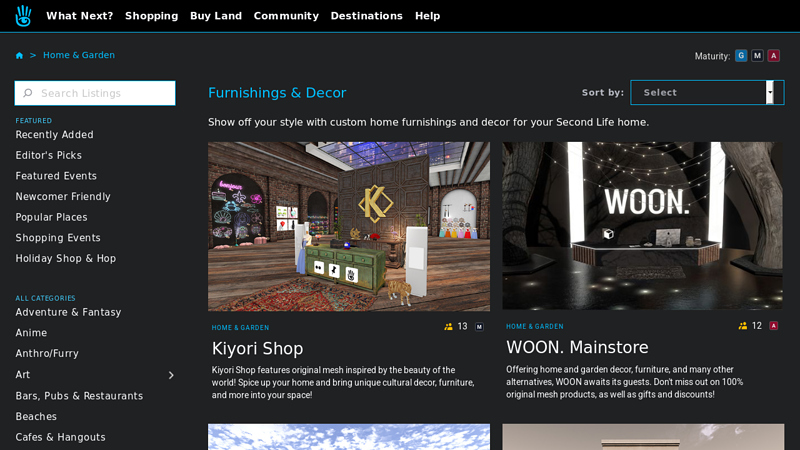Click WOON. Mainstore visitor count icon
The width and height of the screenshot is (800, 450).
click(x=743, y=326)
